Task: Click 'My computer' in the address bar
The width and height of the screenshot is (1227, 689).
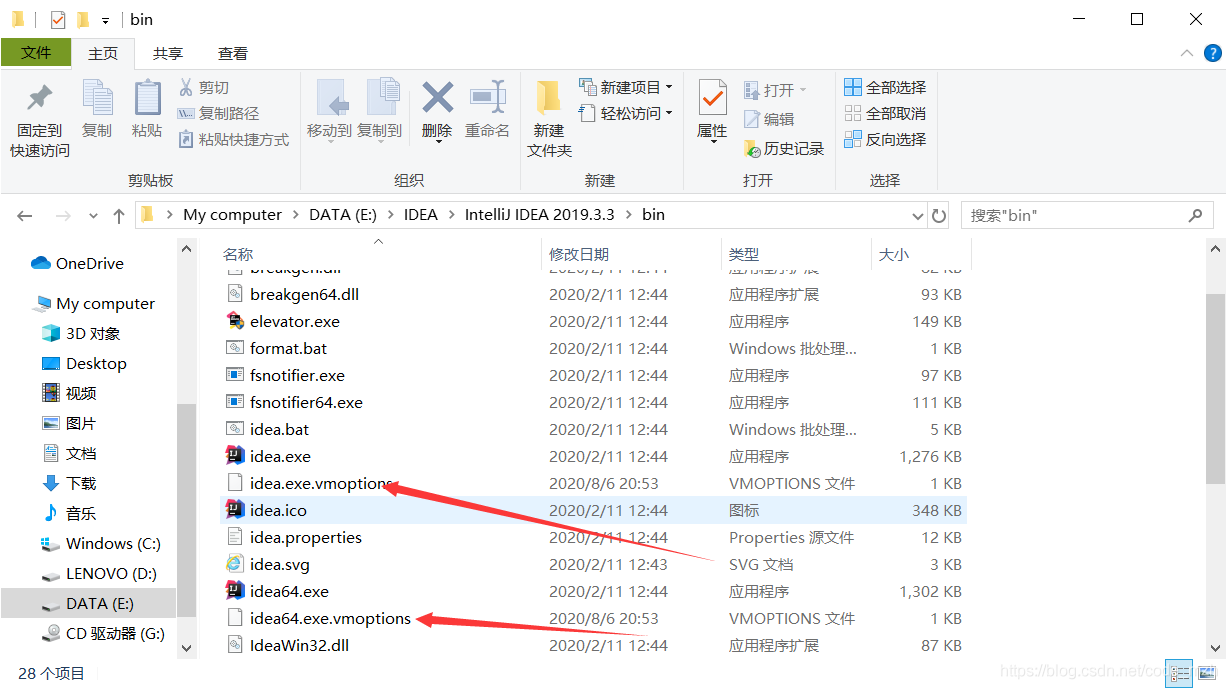Action: [232, 215]
